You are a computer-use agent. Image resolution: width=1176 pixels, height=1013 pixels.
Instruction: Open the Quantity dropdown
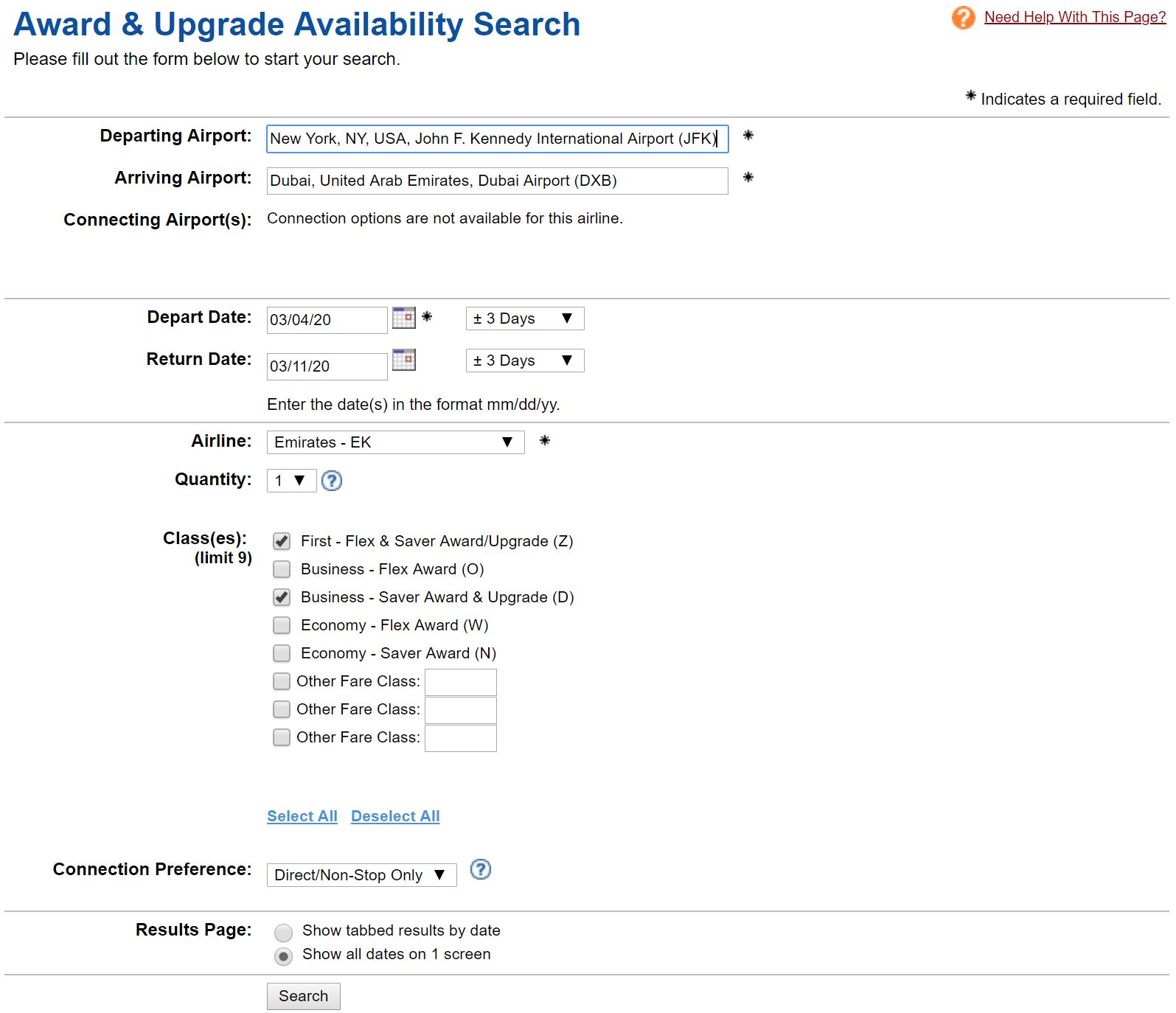coord(292,481)
